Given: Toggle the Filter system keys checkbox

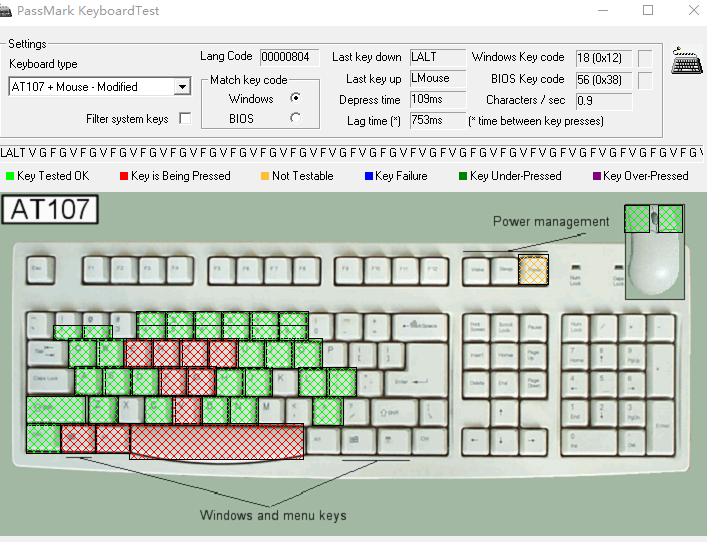Looking at the screenshot, I should 184,118.
